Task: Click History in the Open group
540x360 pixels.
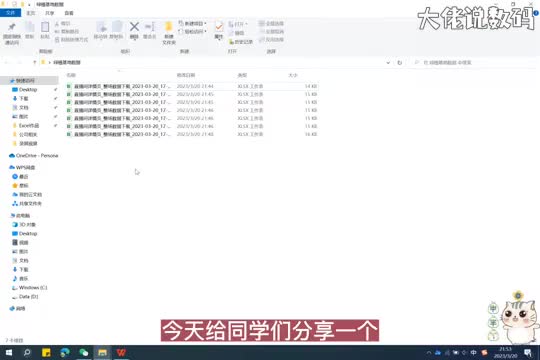Action: pyautogui.click(x=241, y=42)
